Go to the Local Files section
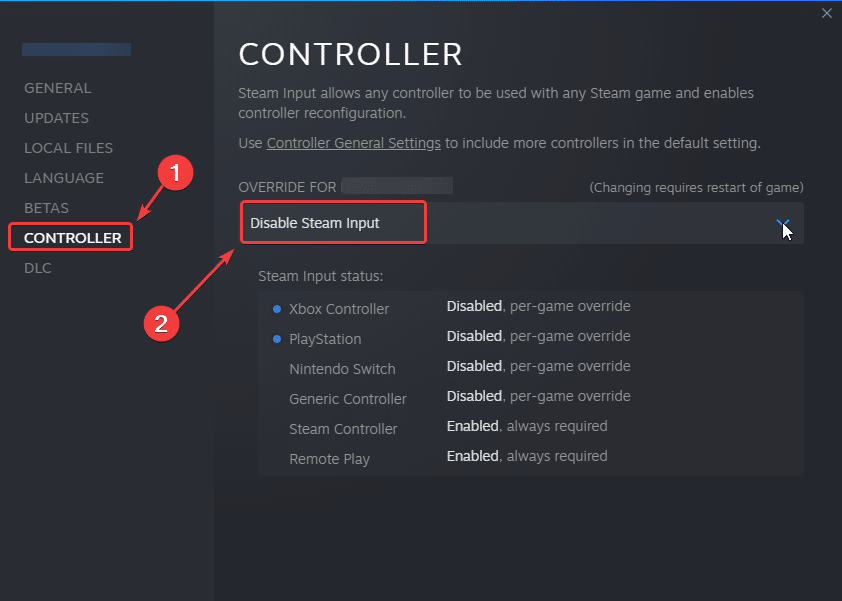 (x=68, y=148)
